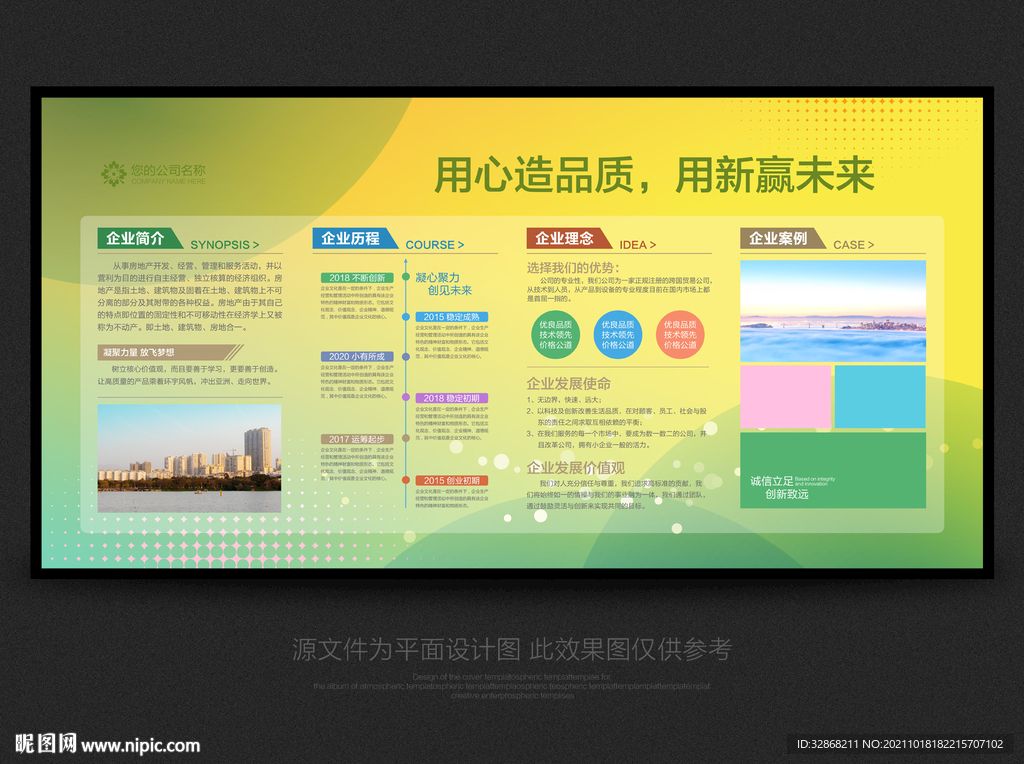Open the misty bridge landscape photo
1024x764 pixels.
tap(833, 311)
